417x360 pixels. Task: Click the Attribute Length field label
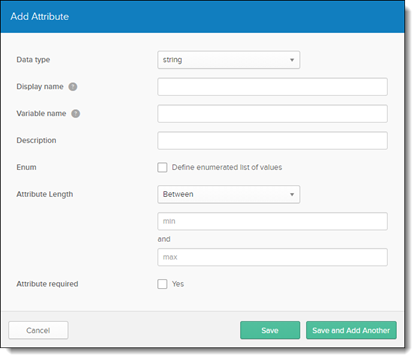coord(45,194)
